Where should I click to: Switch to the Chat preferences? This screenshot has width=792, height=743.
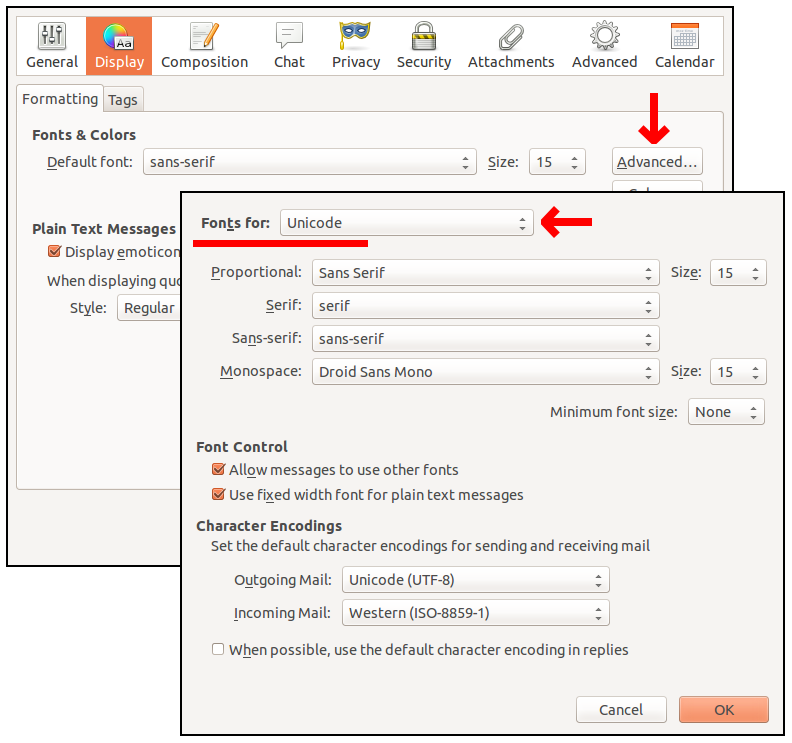point(289,46)
